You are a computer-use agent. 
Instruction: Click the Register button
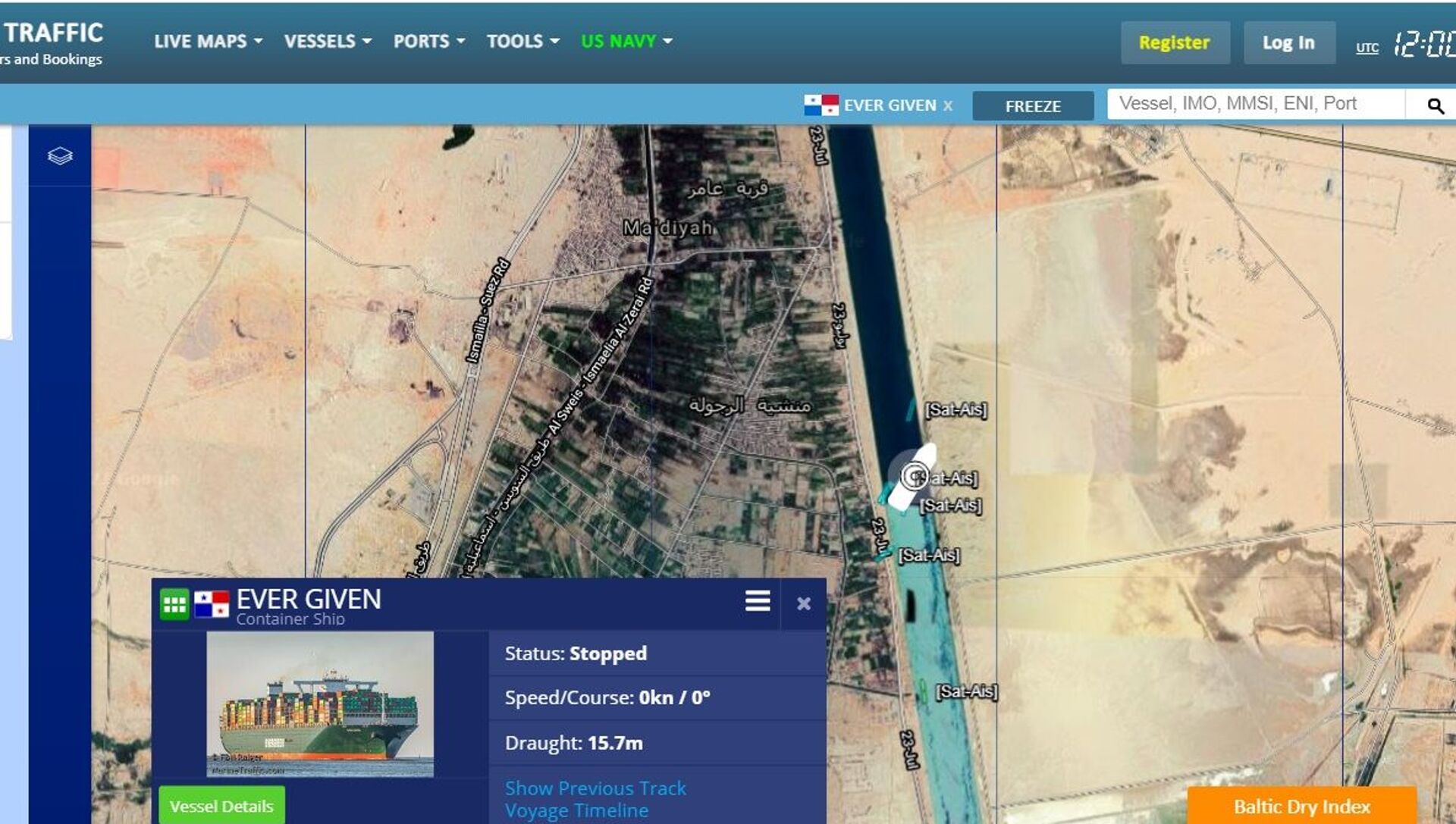1174,42
